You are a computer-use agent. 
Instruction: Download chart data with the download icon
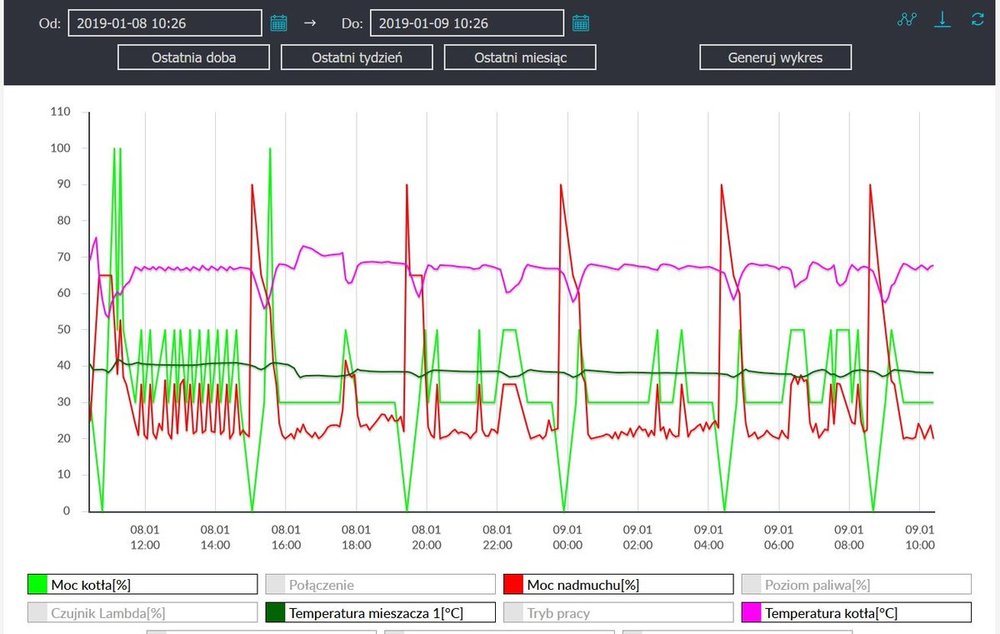tap(942, 20)
